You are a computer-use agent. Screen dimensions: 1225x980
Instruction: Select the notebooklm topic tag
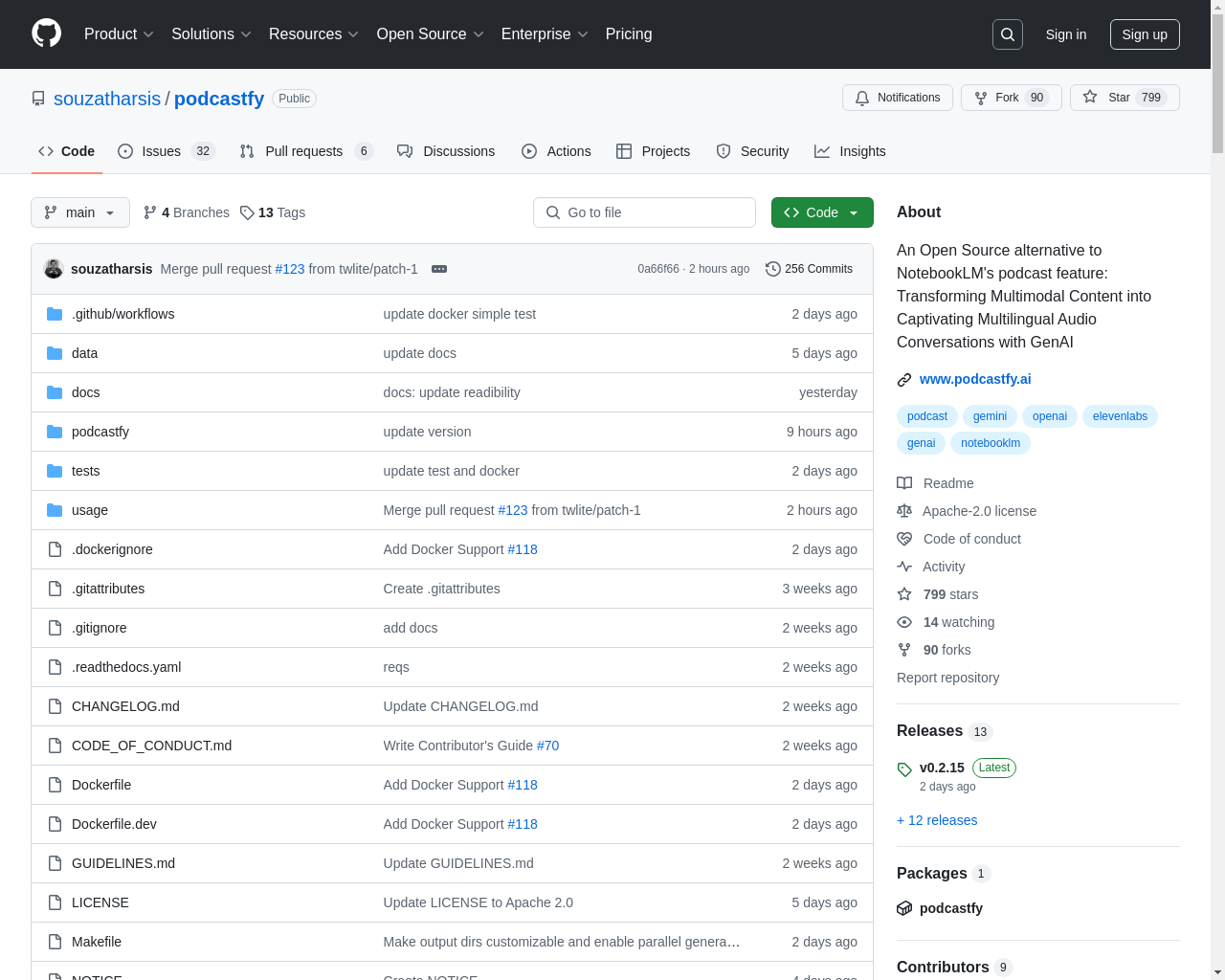(991, 443)
